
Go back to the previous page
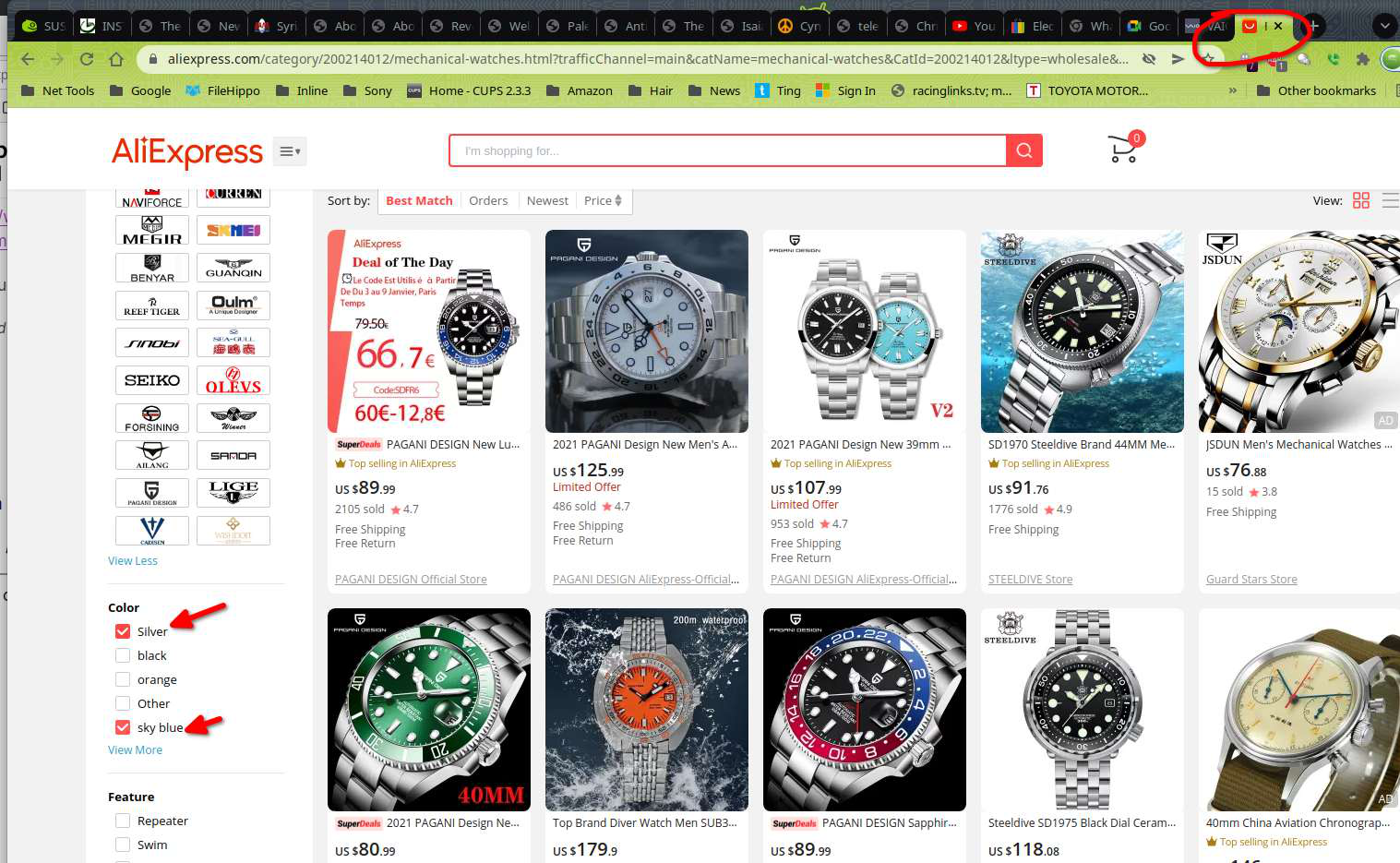[x=28, y=59]
